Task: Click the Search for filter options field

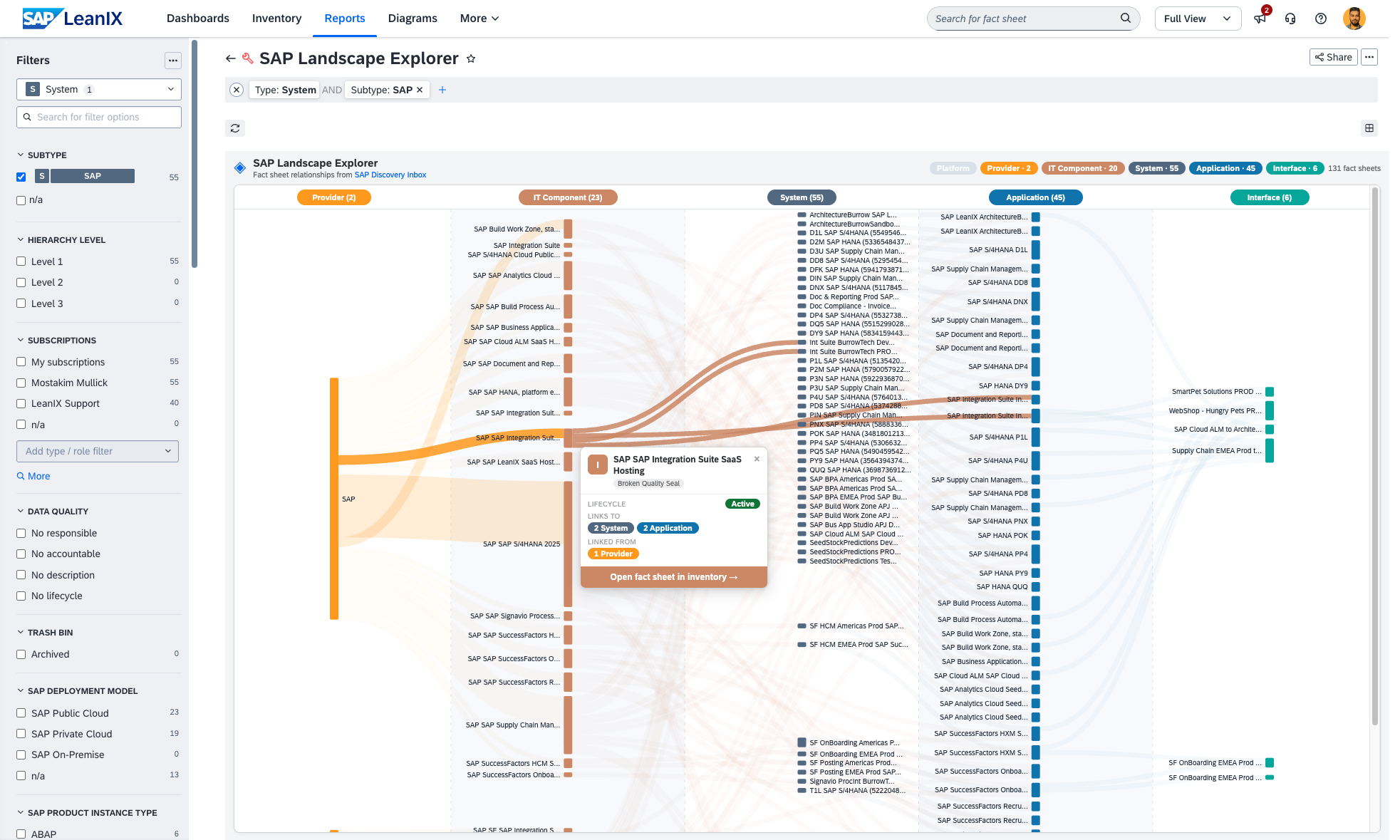Action: pyautogui.click(x=99, y=117)
